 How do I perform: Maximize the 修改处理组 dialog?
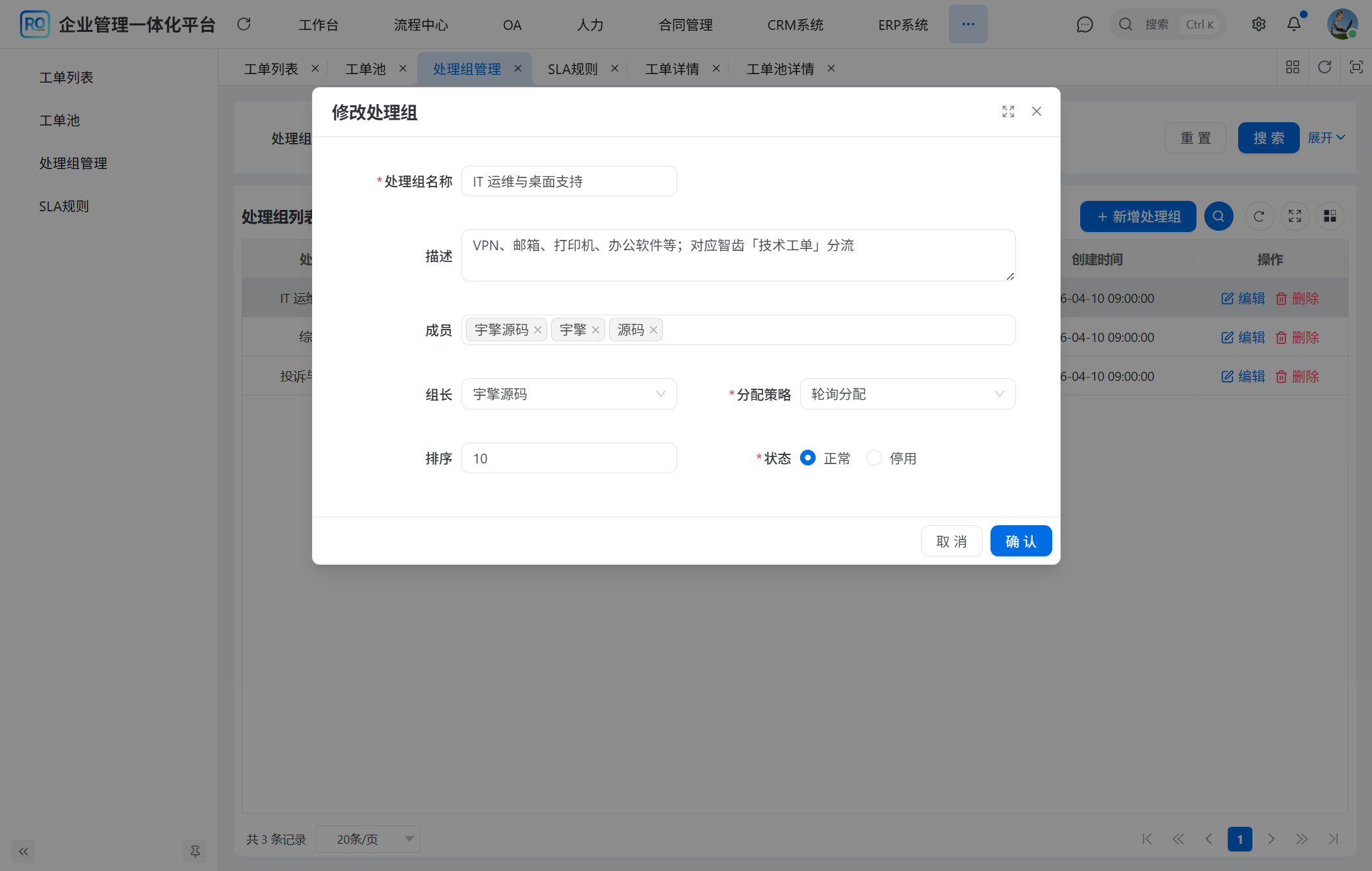(1008, 111)
